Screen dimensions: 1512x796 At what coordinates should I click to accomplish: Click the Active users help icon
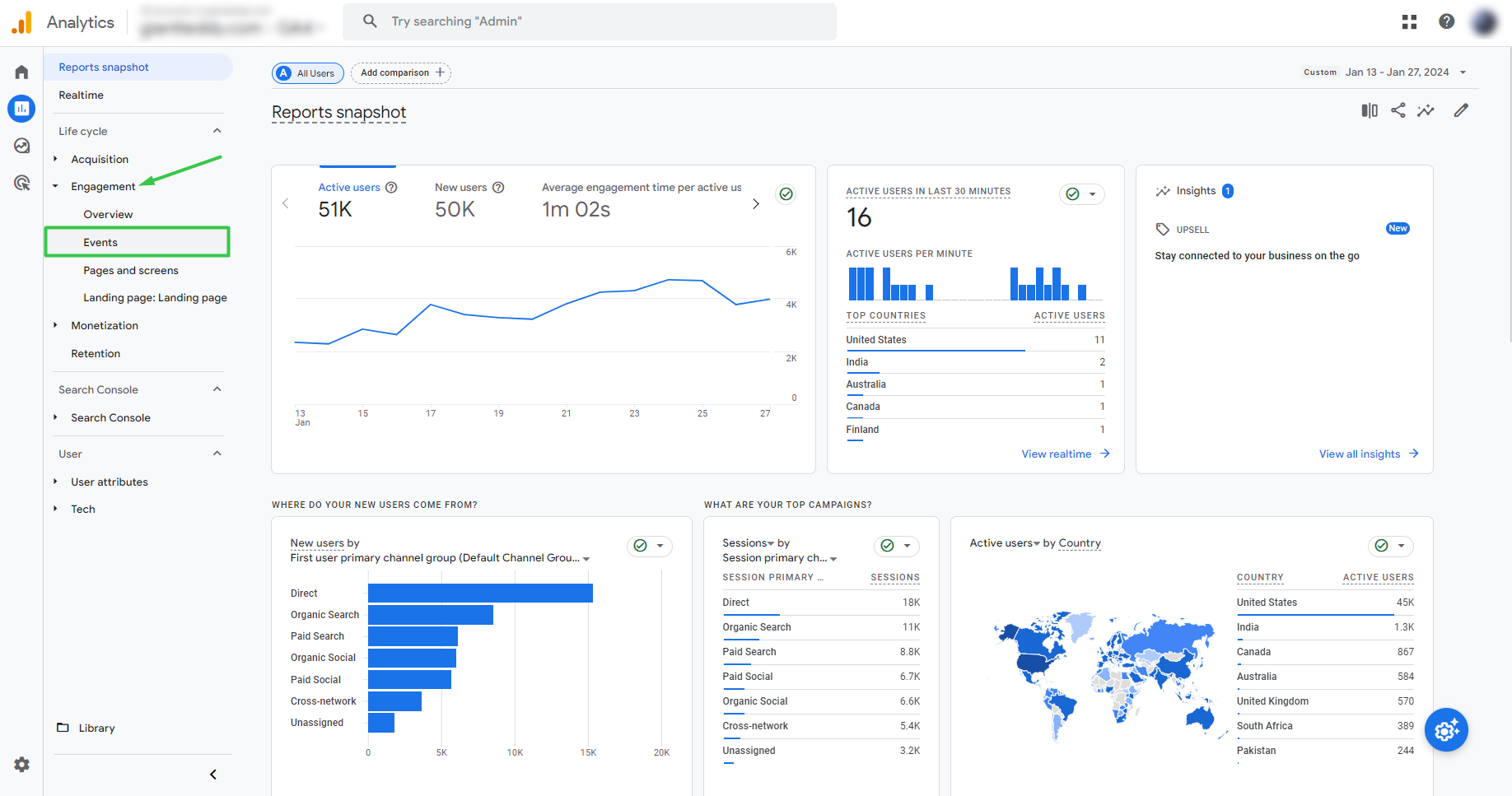(391, 188)
